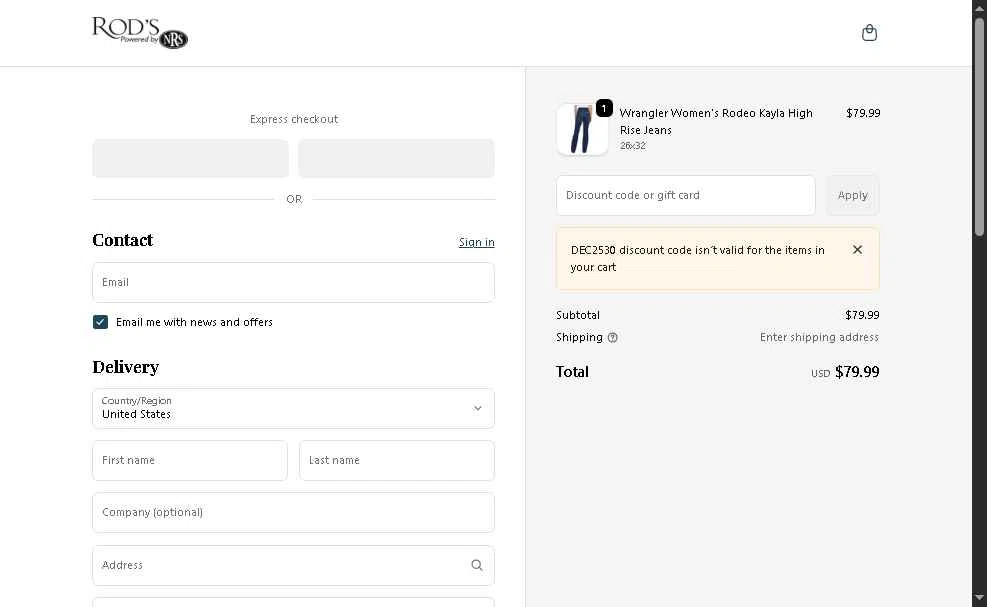Click the scrollbar down arrow
987x607 pixels.
click(979, 598)
